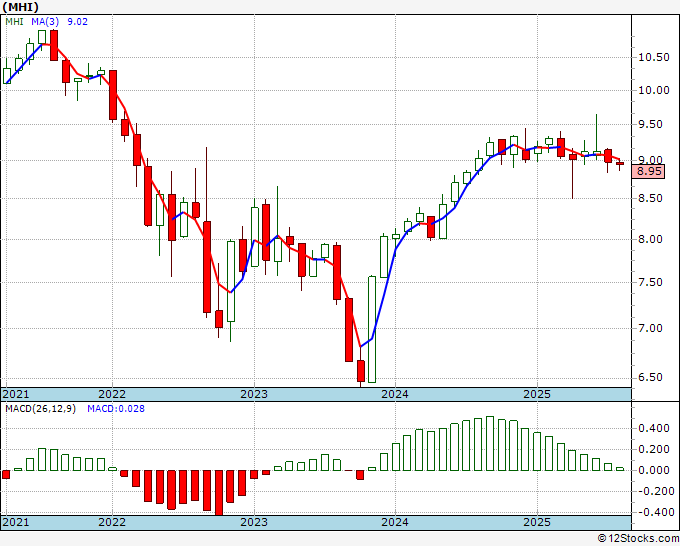The width and height of the screenshot is (680, 546).
Task: Click the 8.50 price axis label
Action: coord(650,198)
